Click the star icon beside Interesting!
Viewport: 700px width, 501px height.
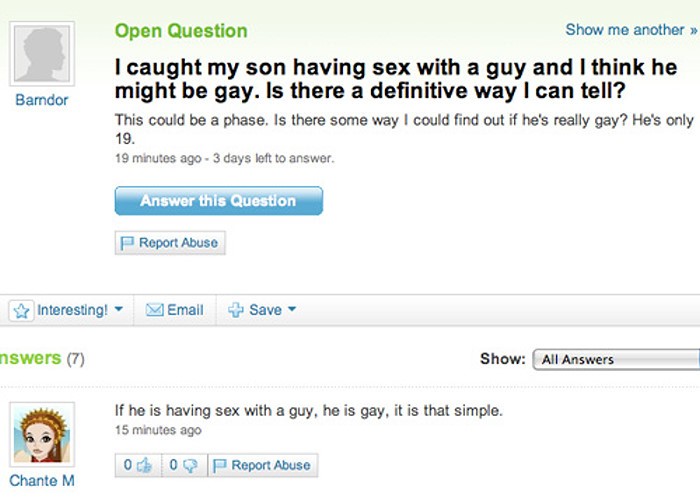tap(21, 310)
